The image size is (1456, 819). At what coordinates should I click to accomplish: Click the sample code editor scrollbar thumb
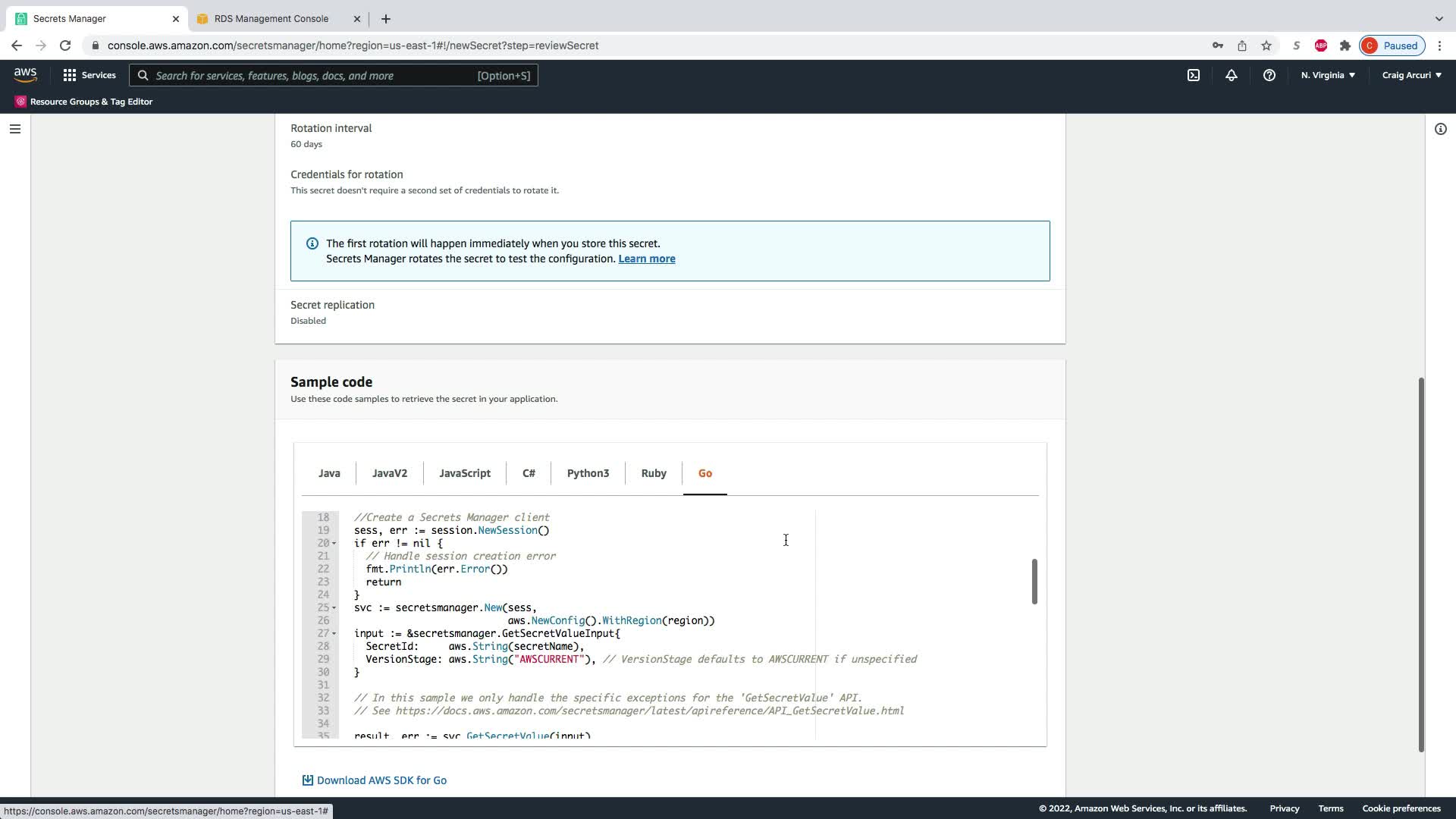(1034, 582)
